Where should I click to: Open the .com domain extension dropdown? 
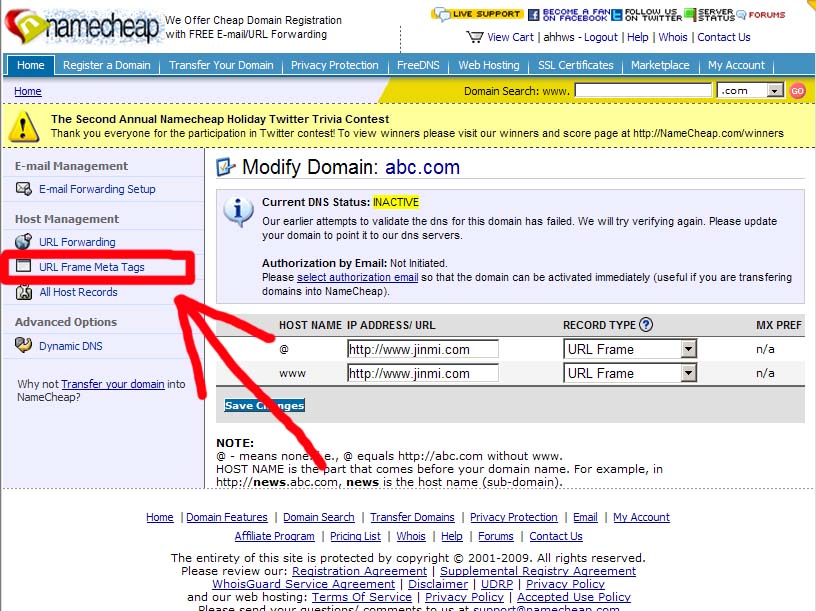coord(775,91)
